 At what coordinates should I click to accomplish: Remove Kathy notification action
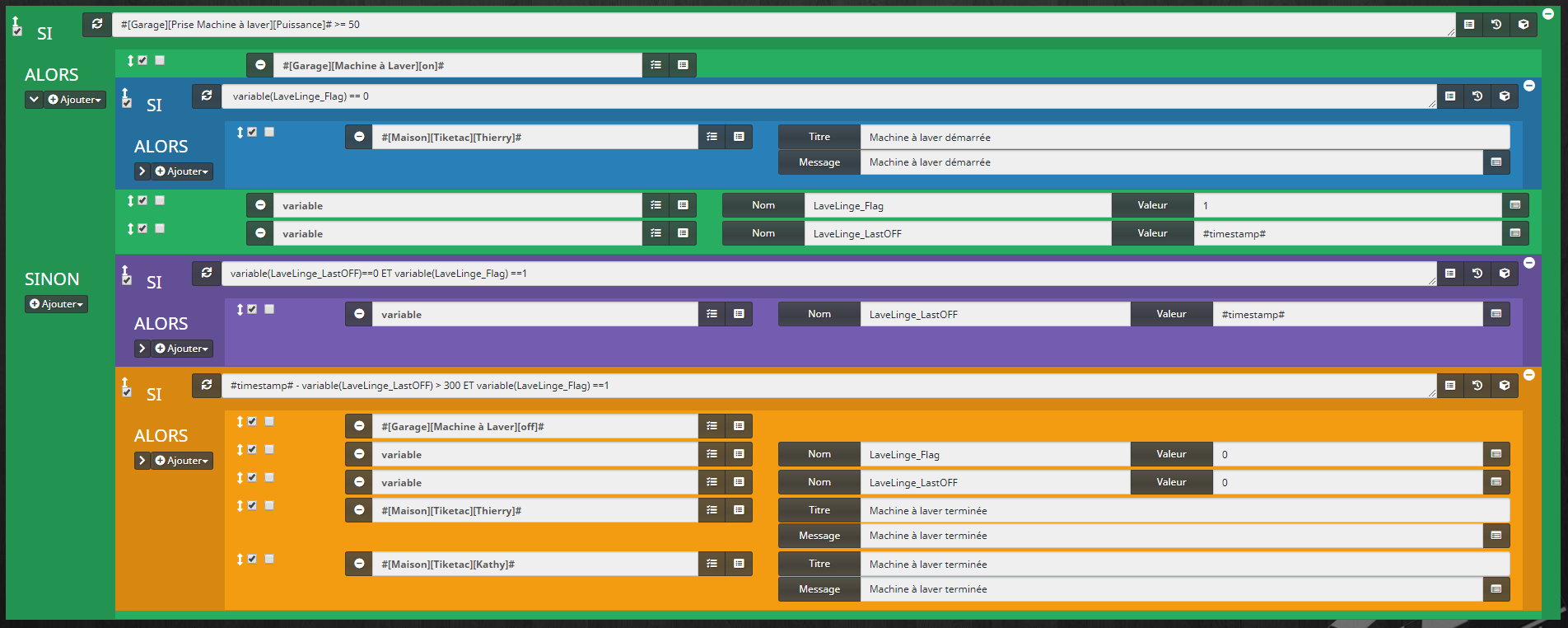pyautogui.click(x=359, y=564)
